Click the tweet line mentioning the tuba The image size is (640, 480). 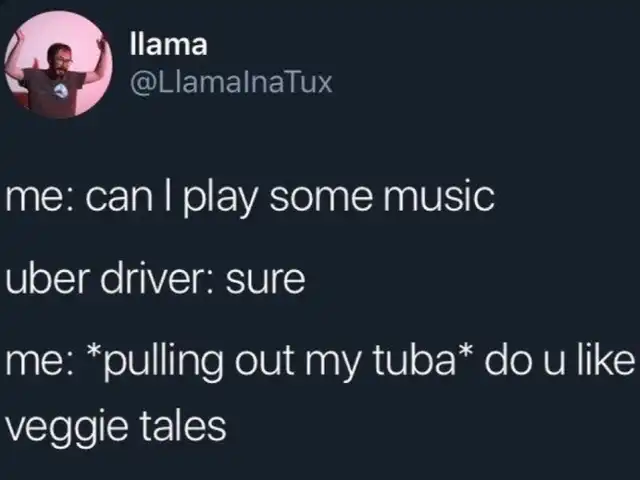click(x=320, y=362)
